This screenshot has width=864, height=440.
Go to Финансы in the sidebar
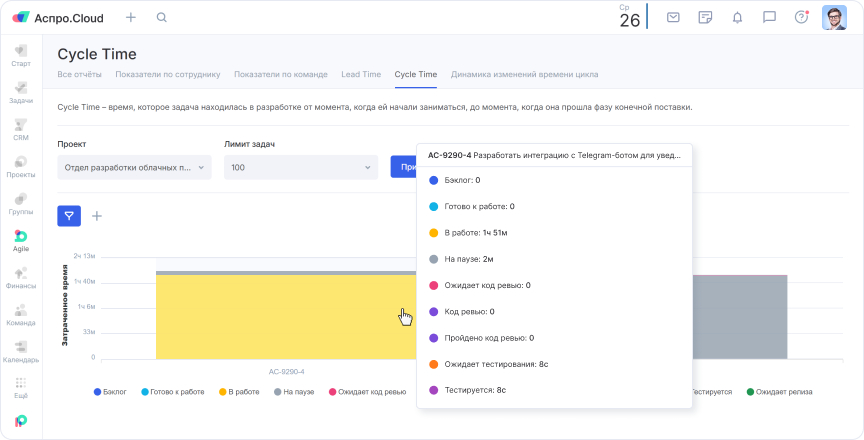21,277
